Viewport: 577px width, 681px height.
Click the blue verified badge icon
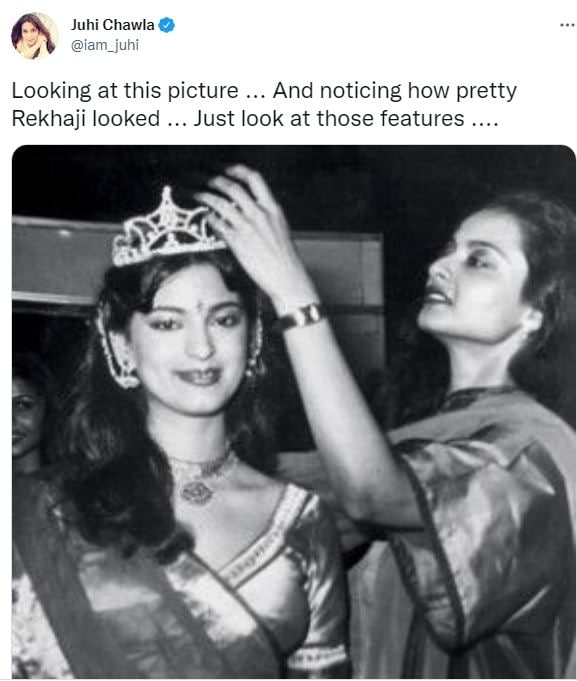click(166, 25)
